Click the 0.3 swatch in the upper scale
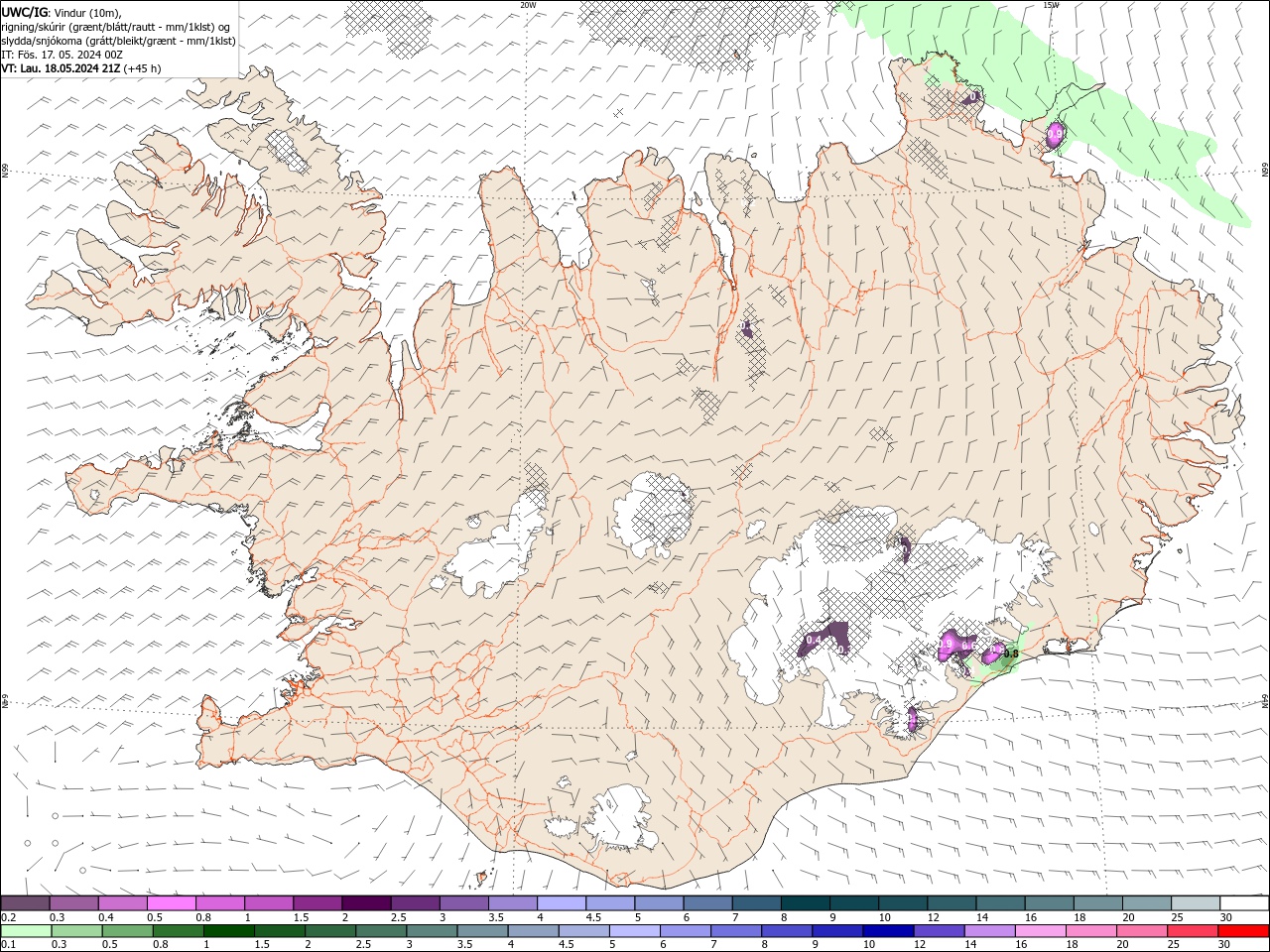This screenshot has width=1270, height=952. point(74,902)
